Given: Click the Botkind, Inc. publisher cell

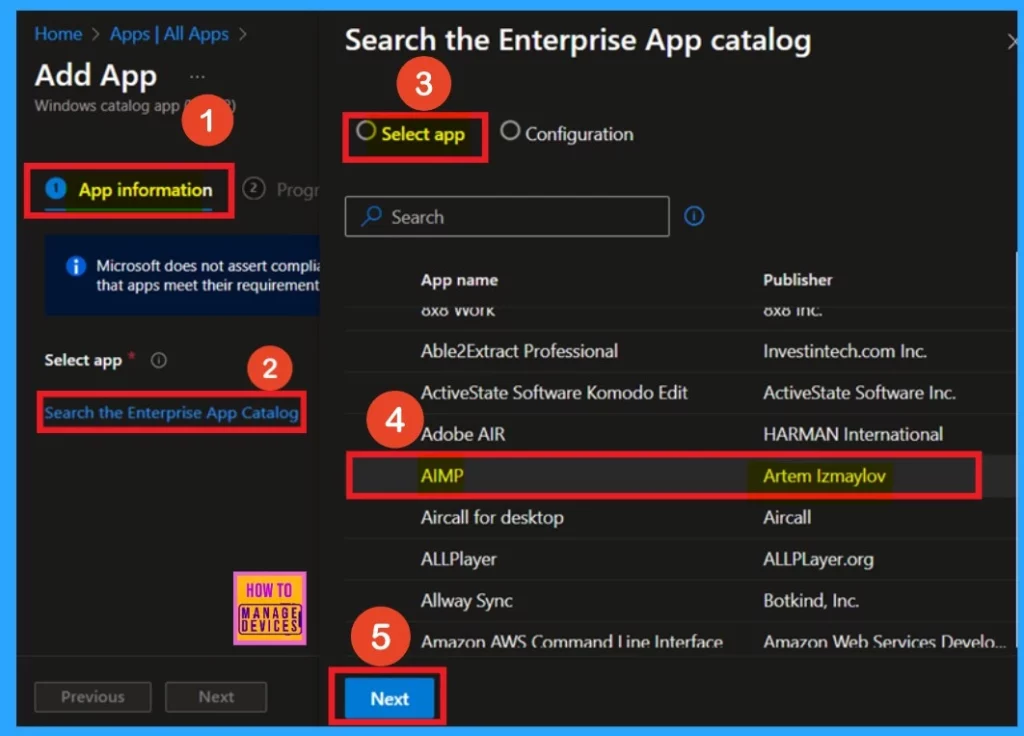Looking at the screenshot, I should (x=810, y=601).
